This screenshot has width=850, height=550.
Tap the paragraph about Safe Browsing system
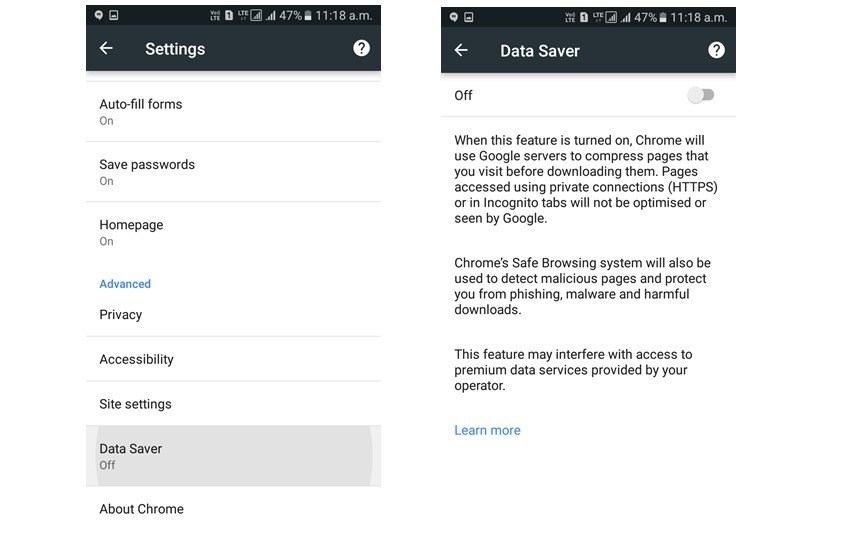click(583, 286)
